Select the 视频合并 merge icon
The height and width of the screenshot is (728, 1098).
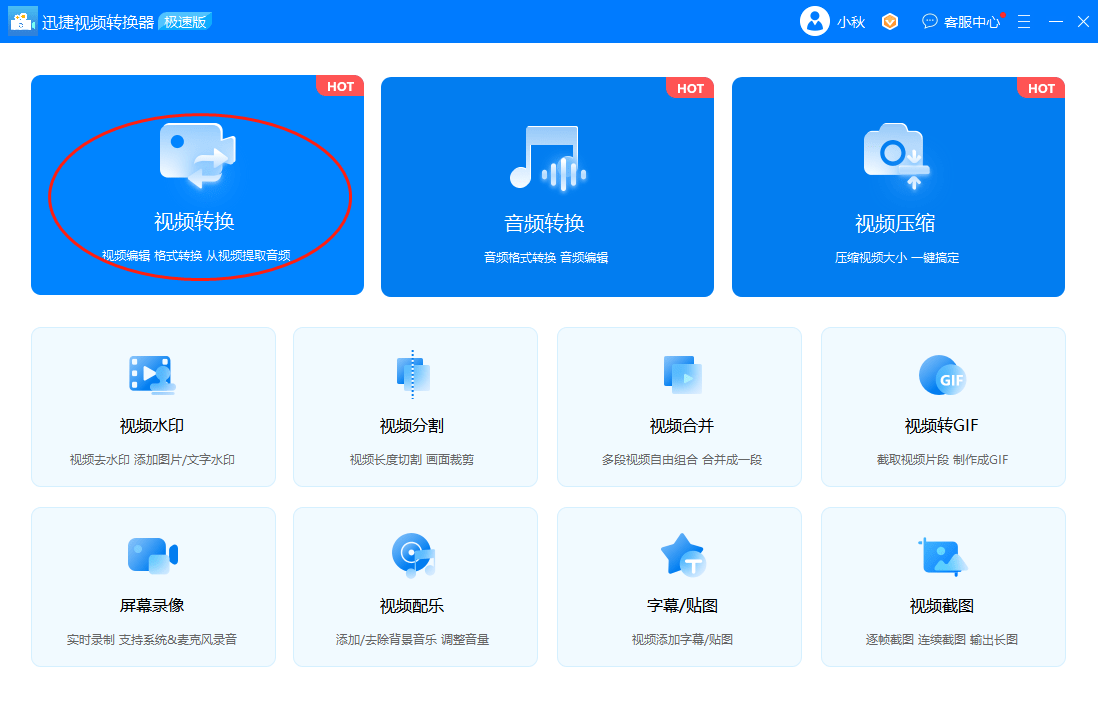tap(682, 374)
